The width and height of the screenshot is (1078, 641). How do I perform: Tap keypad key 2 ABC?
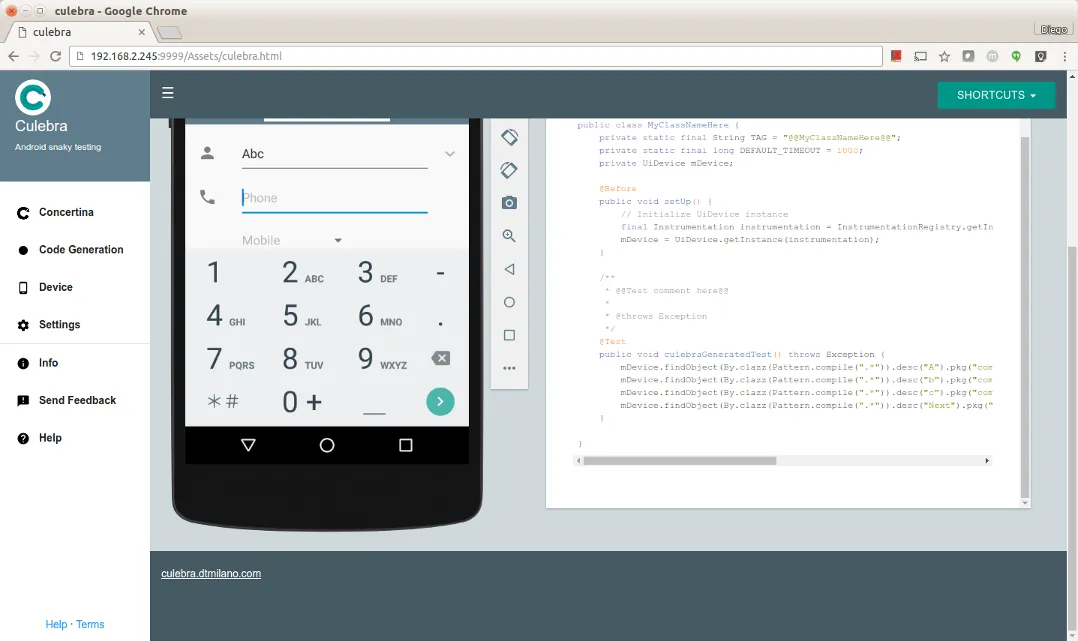[x=302, y=272]
